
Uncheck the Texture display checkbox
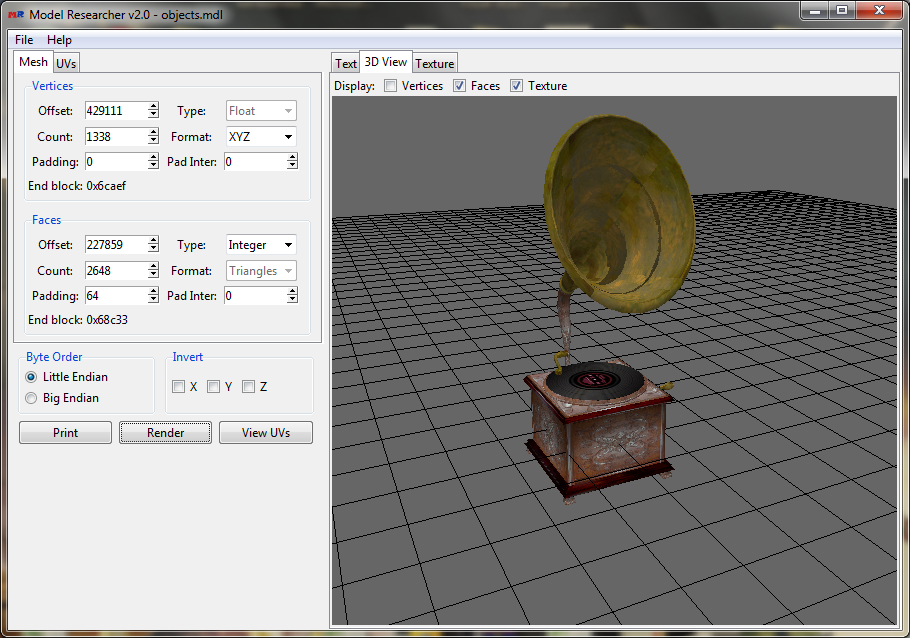[x=517, y=86]
